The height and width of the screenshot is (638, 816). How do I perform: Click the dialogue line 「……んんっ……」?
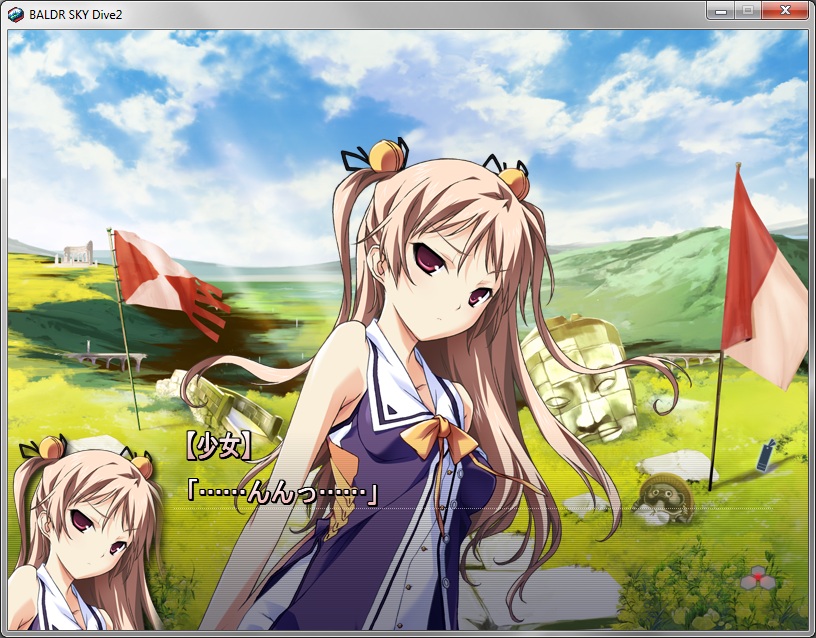tap(282, 493)
